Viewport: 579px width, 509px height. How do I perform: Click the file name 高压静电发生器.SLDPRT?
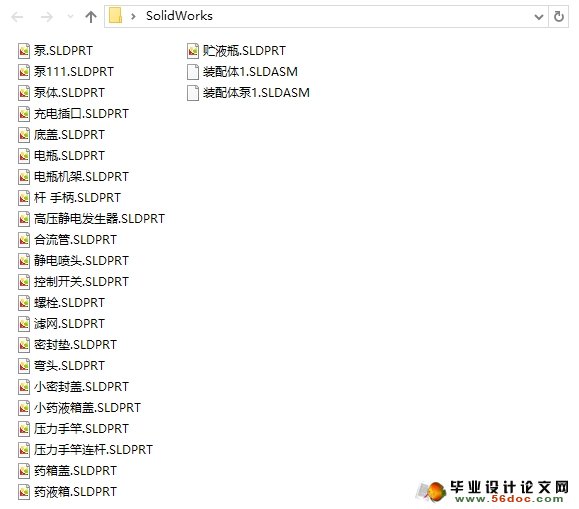point(99,219)
